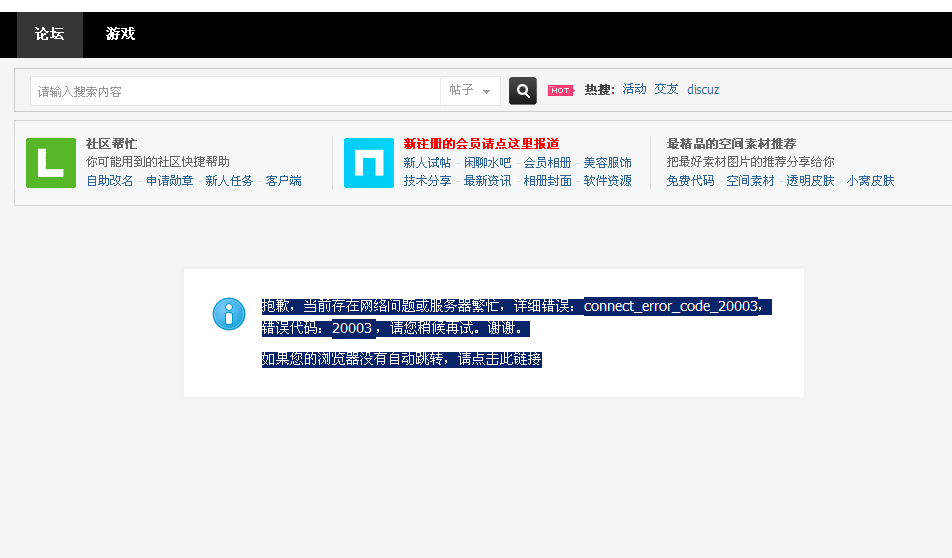Open the 论坛 tab
952x558 pixels.
coord(50,34)
